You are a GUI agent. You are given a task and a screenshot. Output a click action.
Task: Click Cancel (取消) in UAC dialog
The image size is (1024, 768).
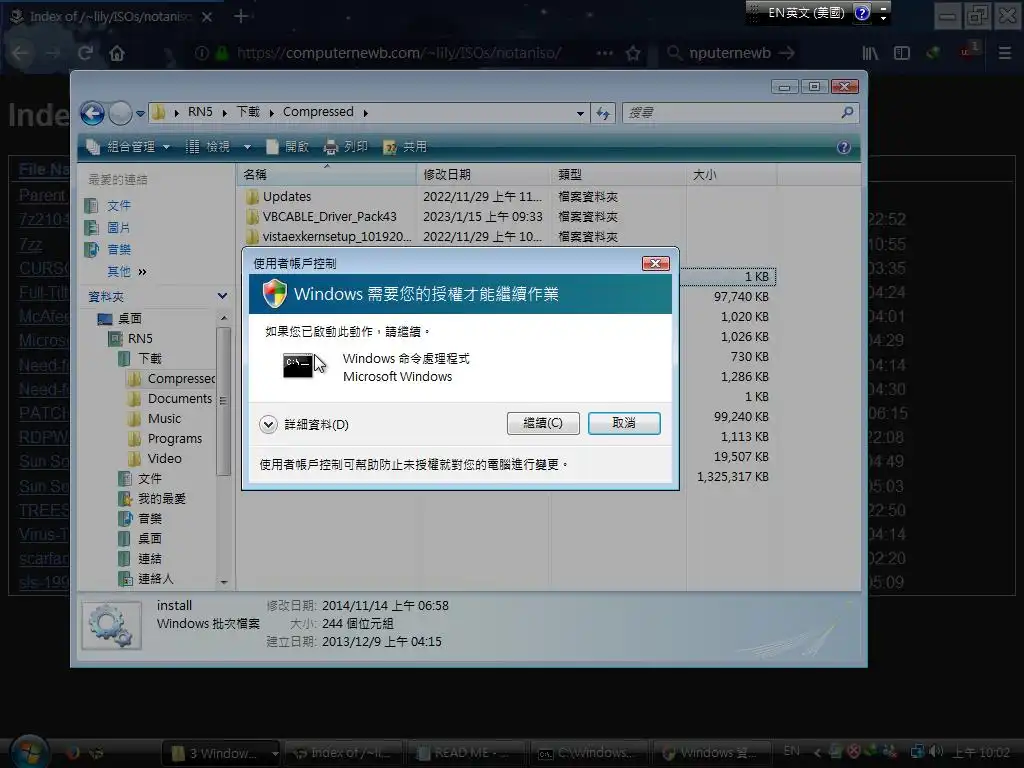click(x=624, y=423)
